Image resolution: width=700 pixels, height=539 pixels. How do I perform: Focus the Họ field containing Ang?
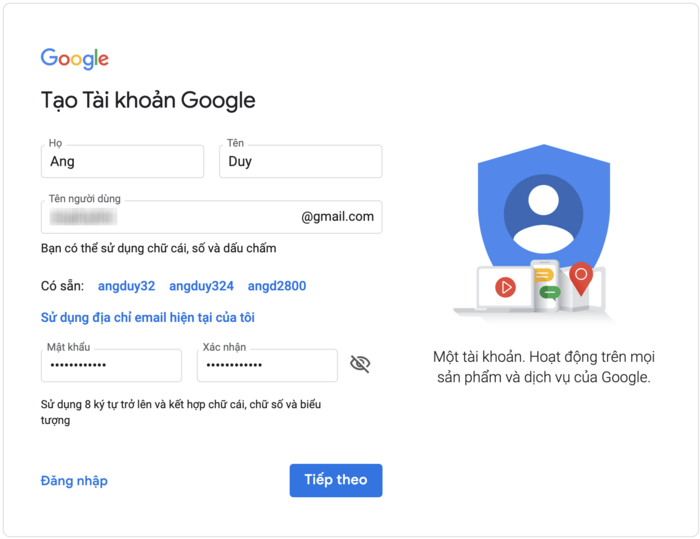122,161
